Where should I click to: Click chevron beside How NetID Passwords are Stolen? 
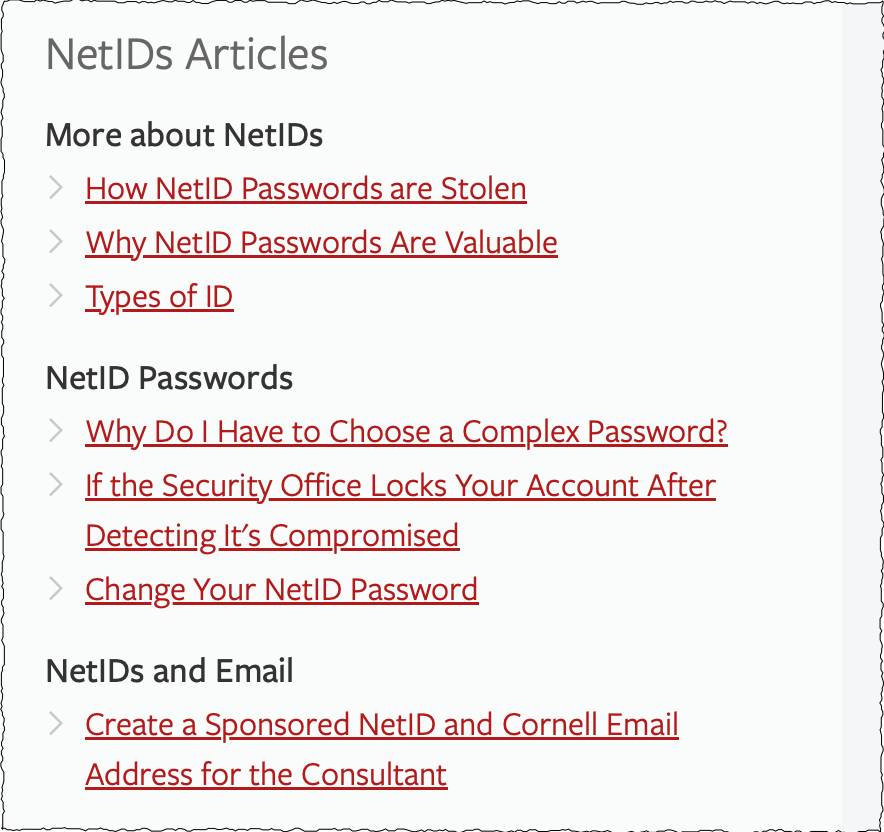coord(56,187)
